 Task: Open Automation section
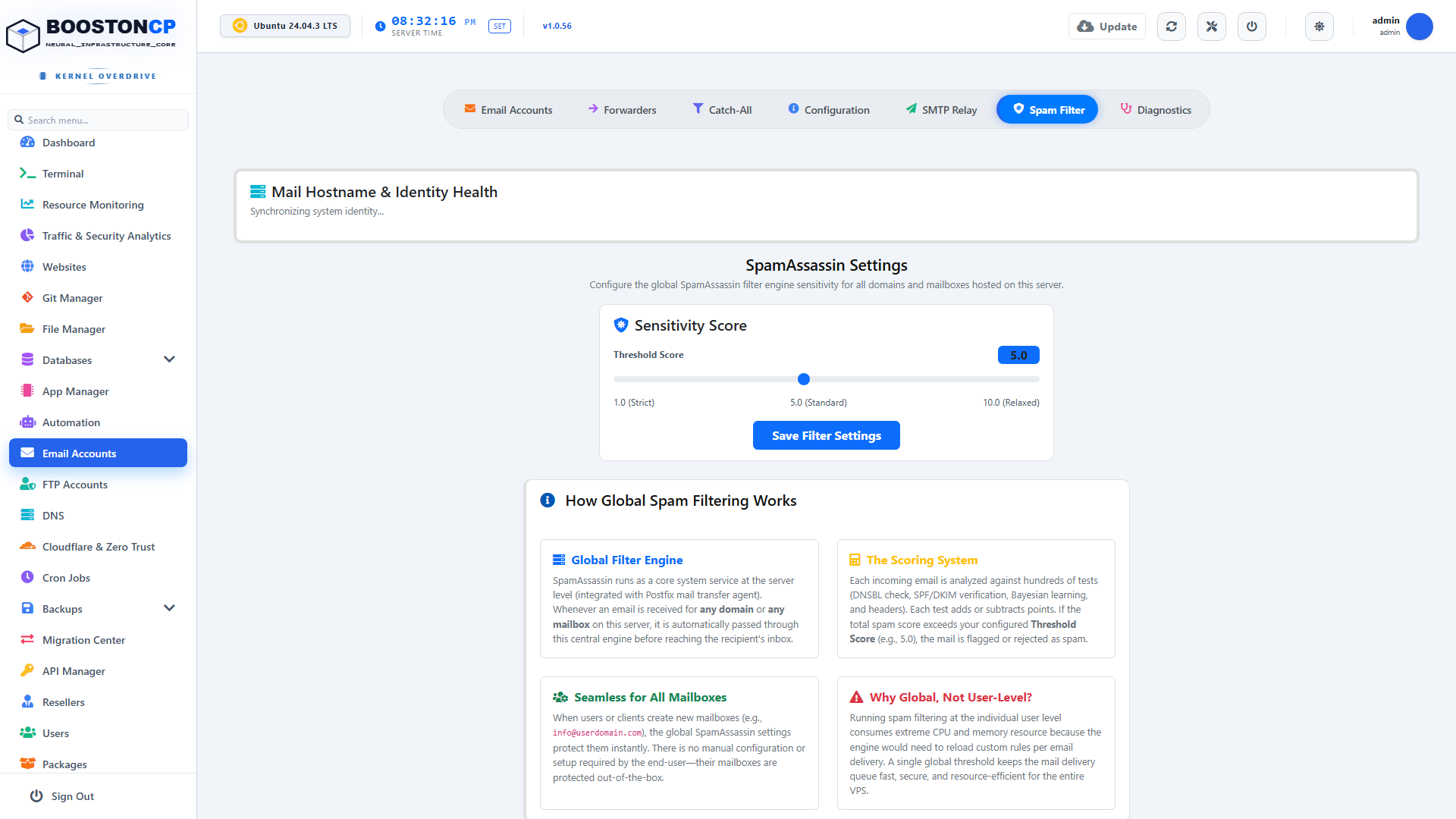pyautogui.click(x=98, y=422)
